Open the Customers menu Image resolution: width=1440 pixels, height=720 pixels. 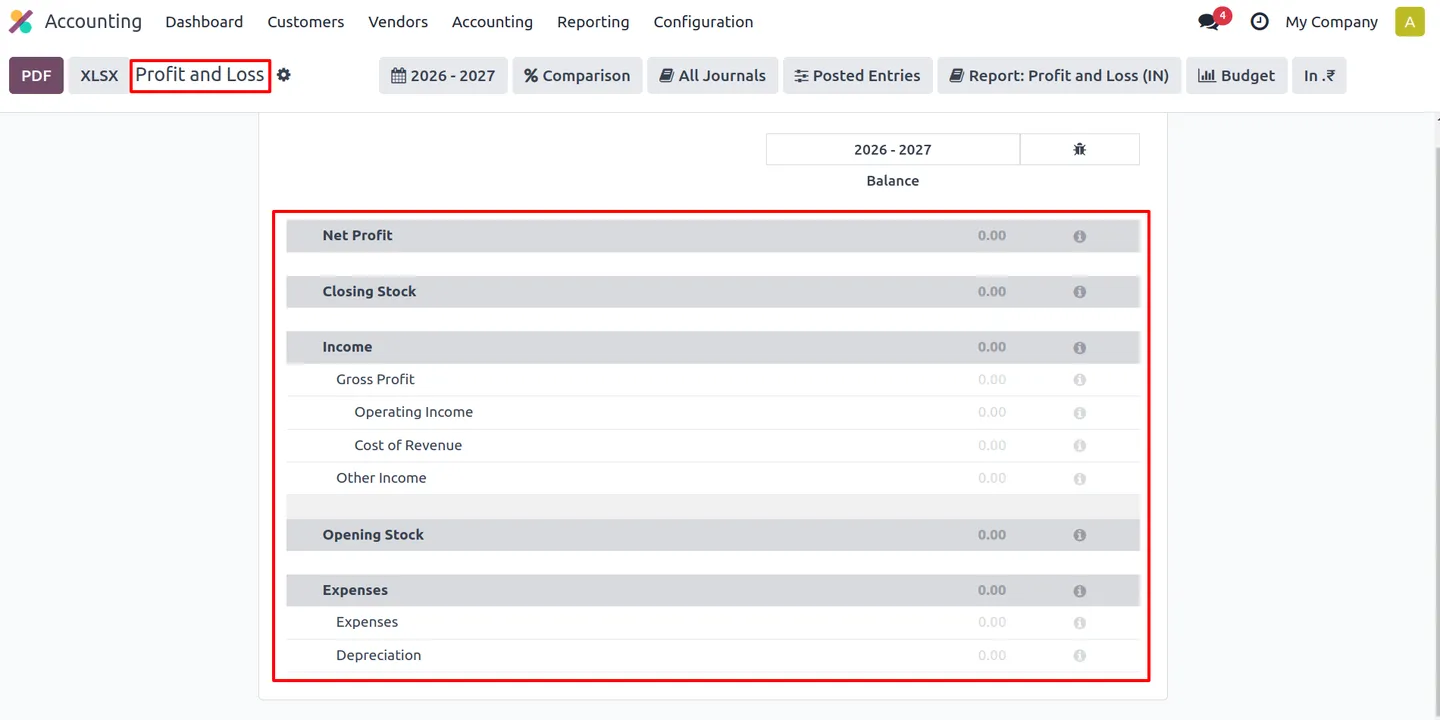click(306, 21)
